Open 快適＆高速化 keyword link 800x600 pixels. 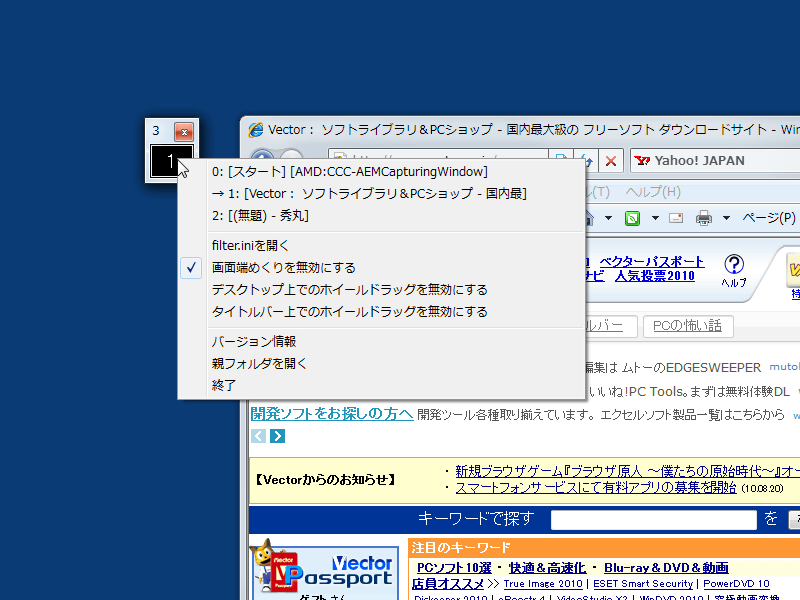click(547, 568)
